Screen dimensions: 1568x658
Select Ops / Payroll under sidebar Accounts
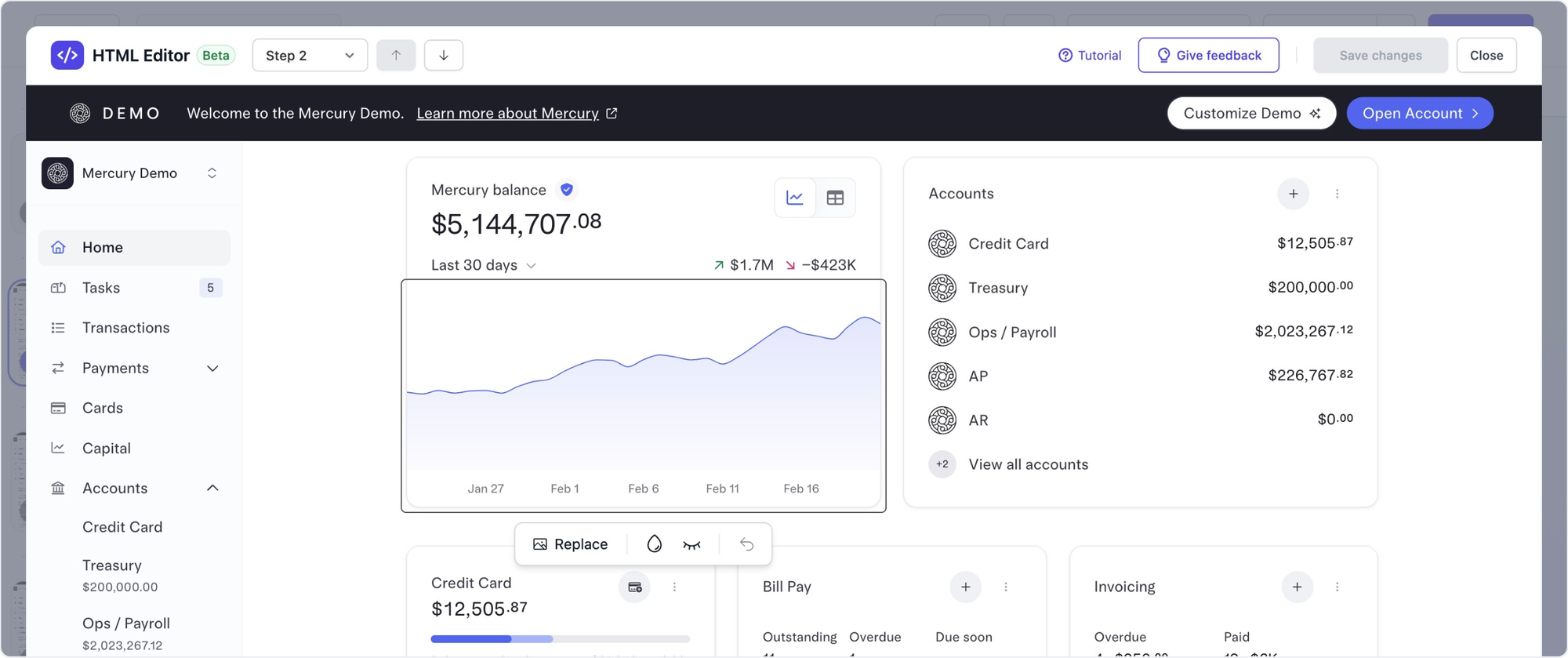(x=126, y=633)
